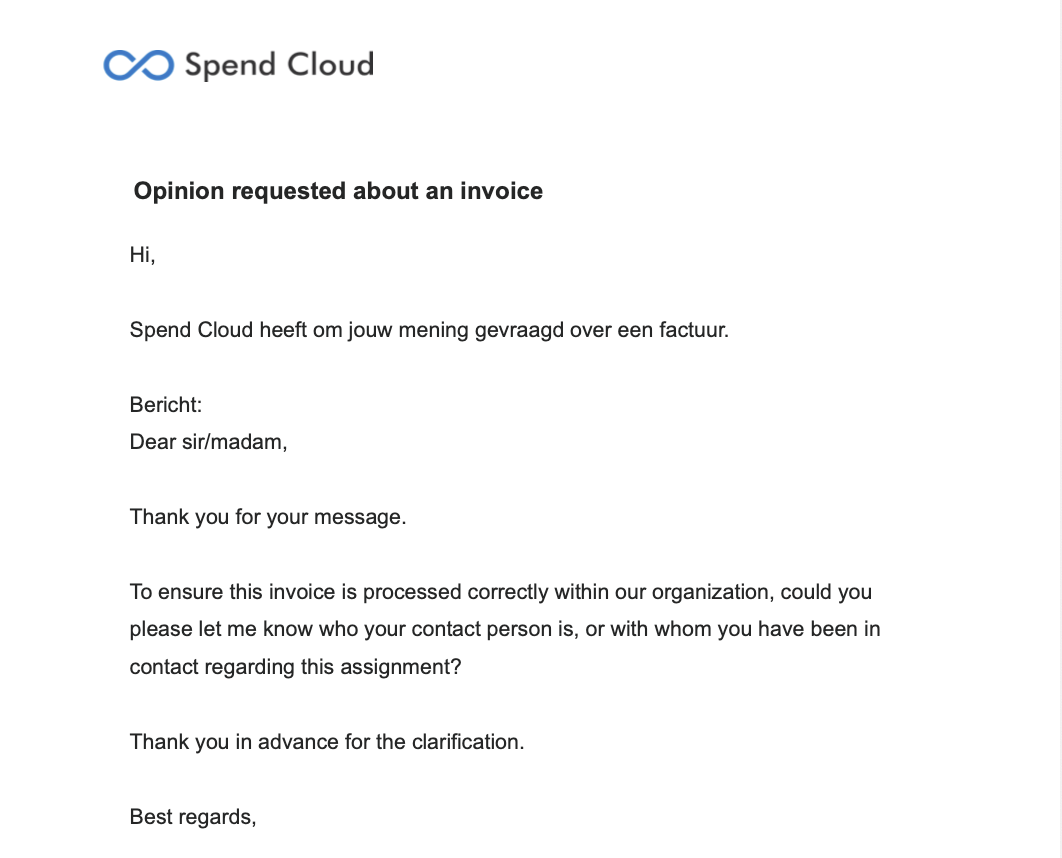Click the "Hi," greeting line
This screenshot has height=858, width=1062.
pos(143,255)
